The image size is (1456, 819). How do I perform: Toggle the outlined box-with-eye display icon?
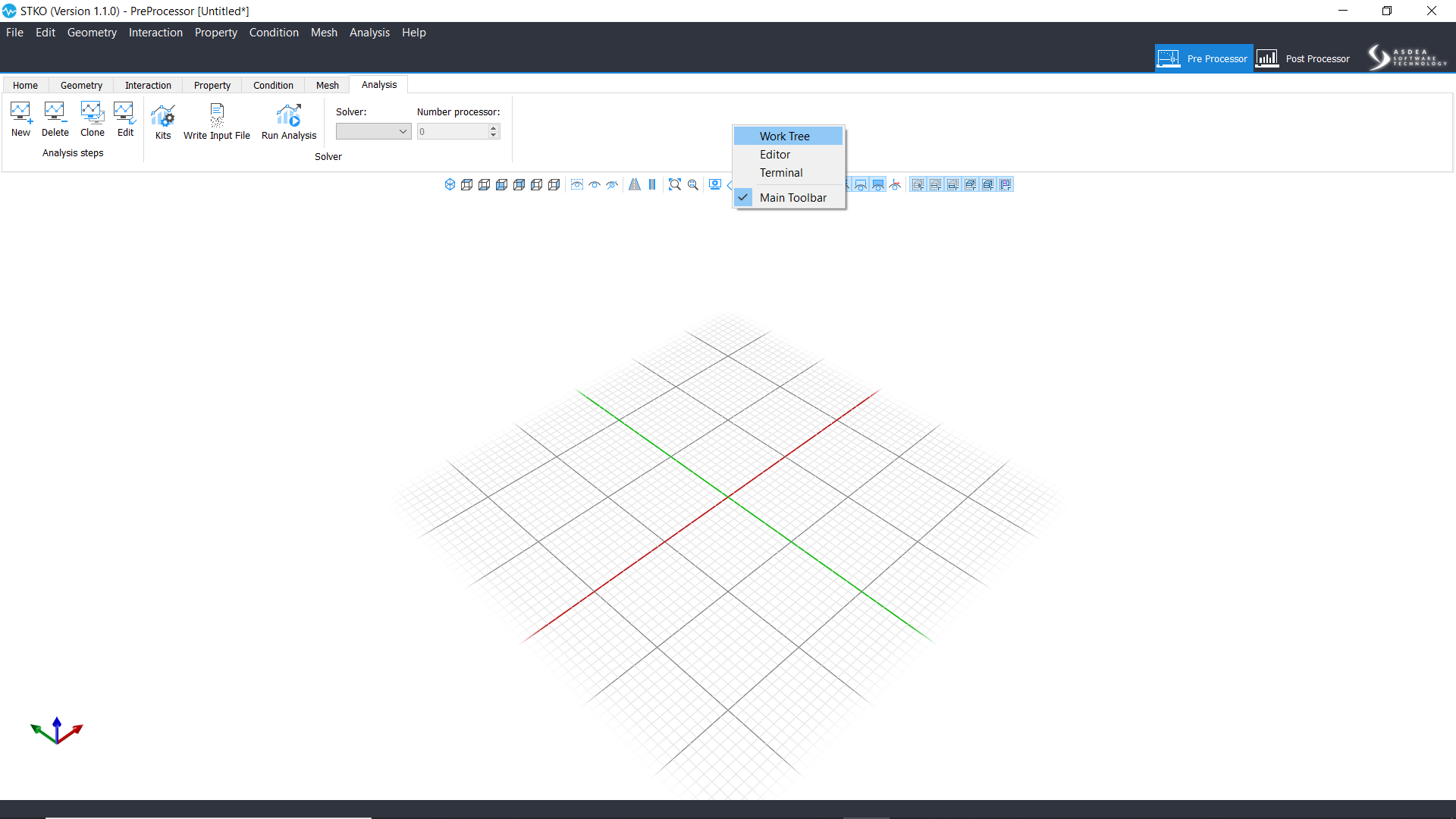pos(861,184)
